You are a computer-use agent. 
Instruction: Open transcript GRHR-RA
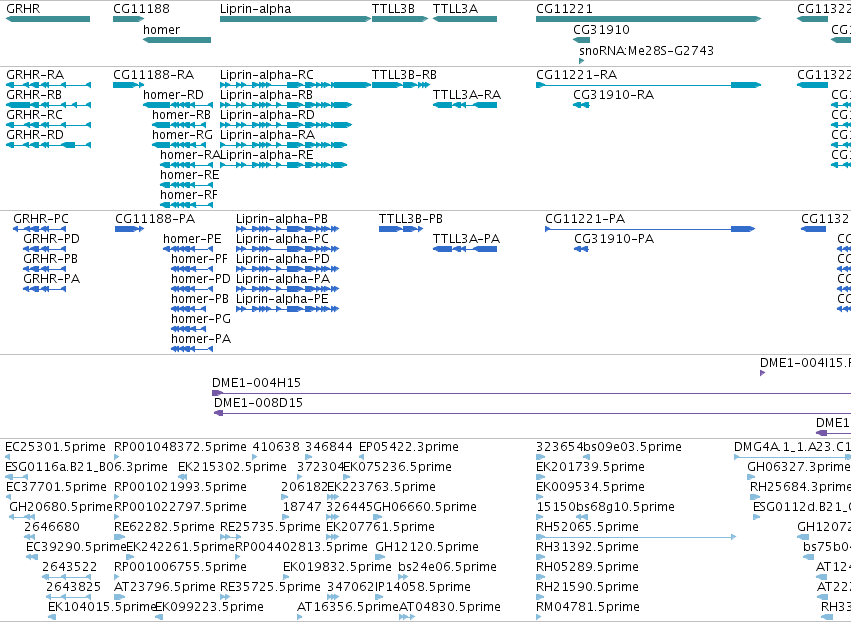click(x=48, y=85)
